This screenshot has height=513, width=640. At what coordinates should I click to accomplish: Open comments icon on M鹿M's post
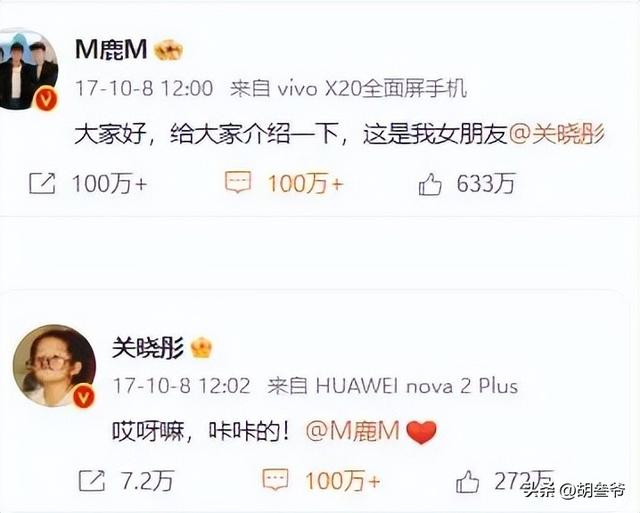[238, 182]
